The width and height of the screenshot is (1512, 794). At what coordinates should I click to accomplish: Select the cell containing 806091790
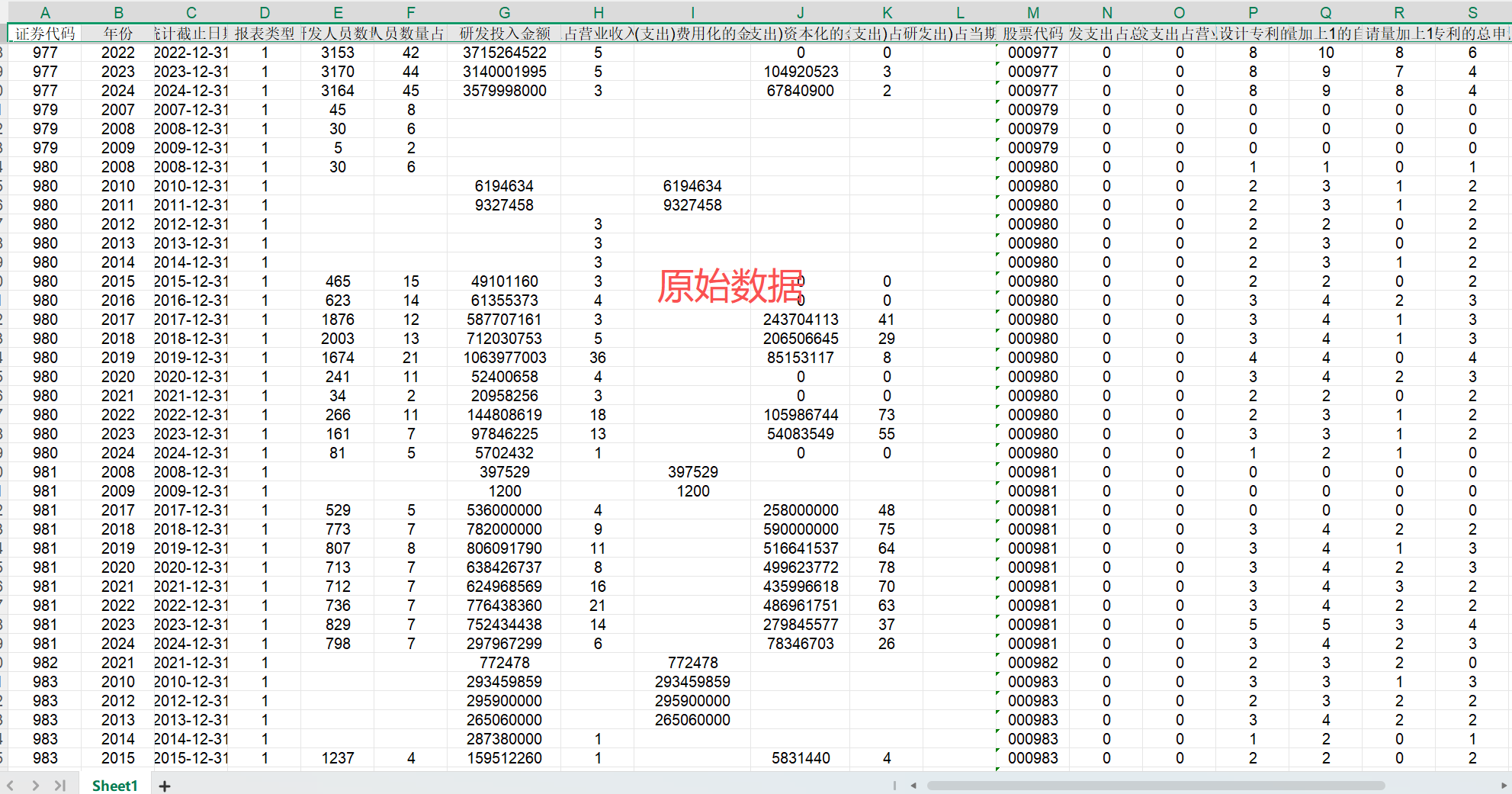click(x=504, y=548)
